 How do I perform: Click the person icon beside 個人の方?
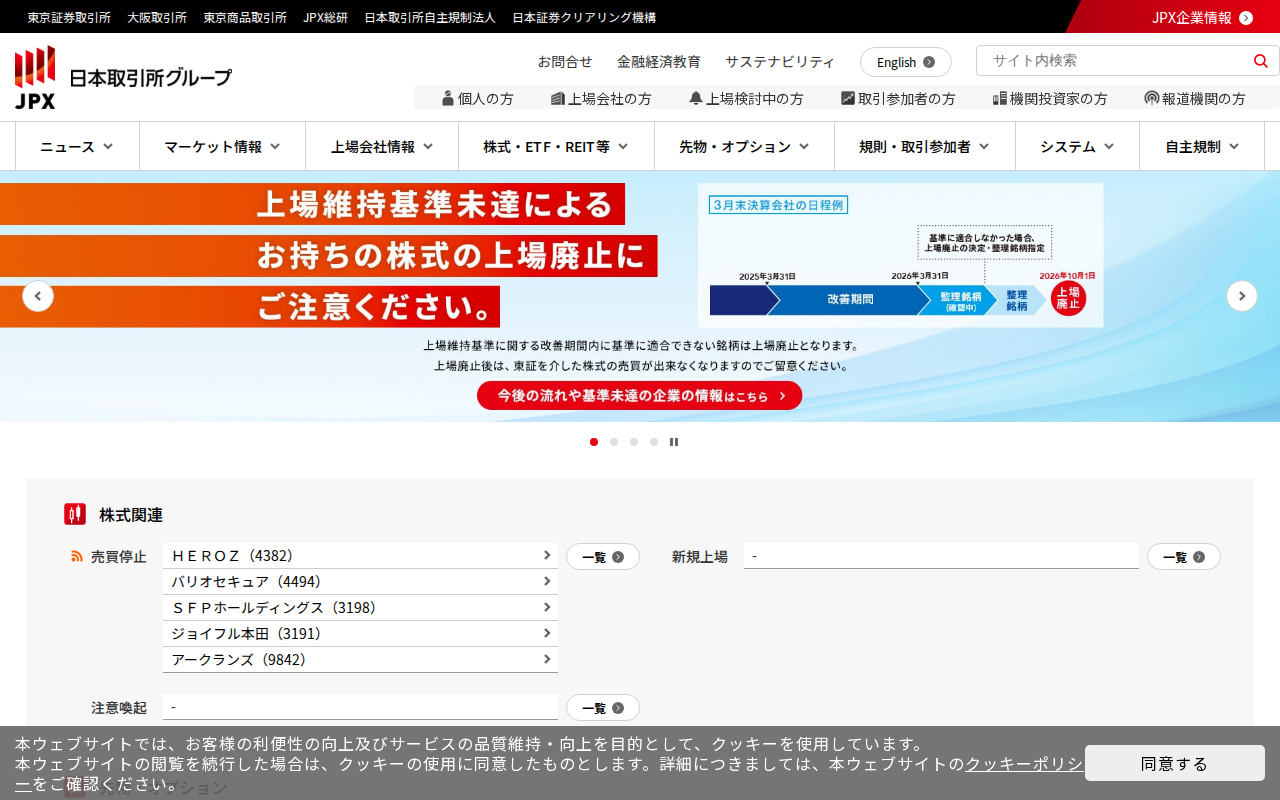click(x=448, y=98)
